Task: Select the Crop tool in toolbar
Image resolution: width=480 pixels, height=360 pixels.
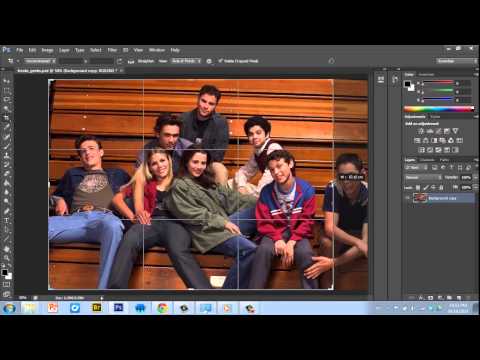Action: tap(6, 118)
